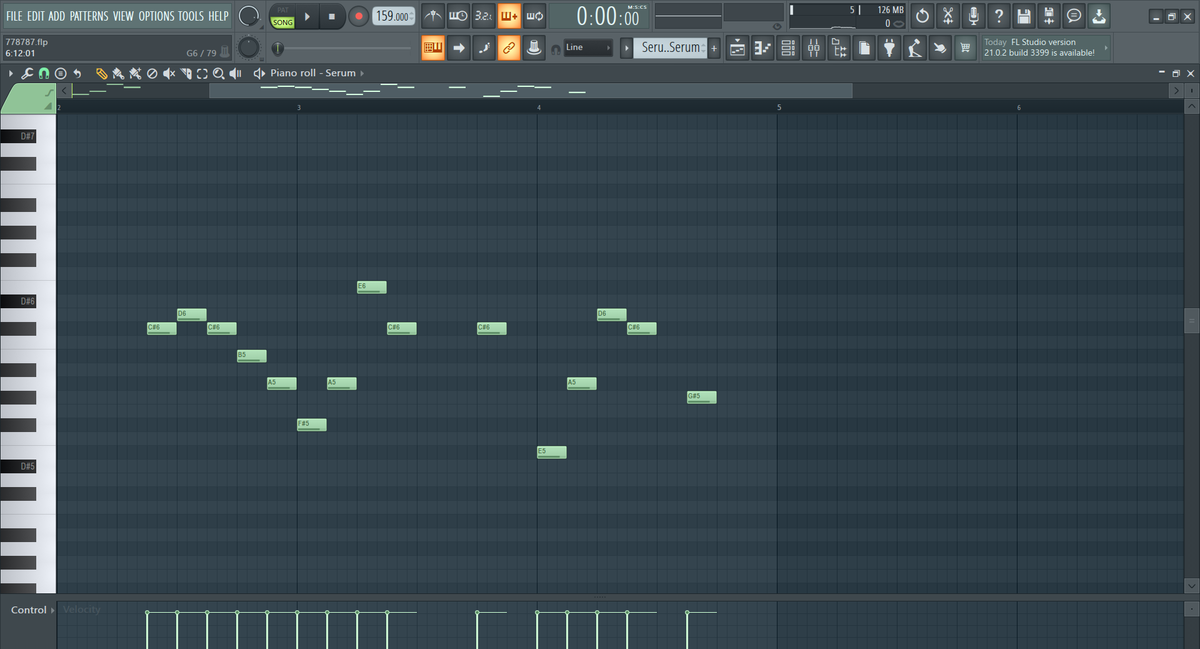Select the Select tool
Screen dimensions: 1200x649
click(x=202, y=73)
